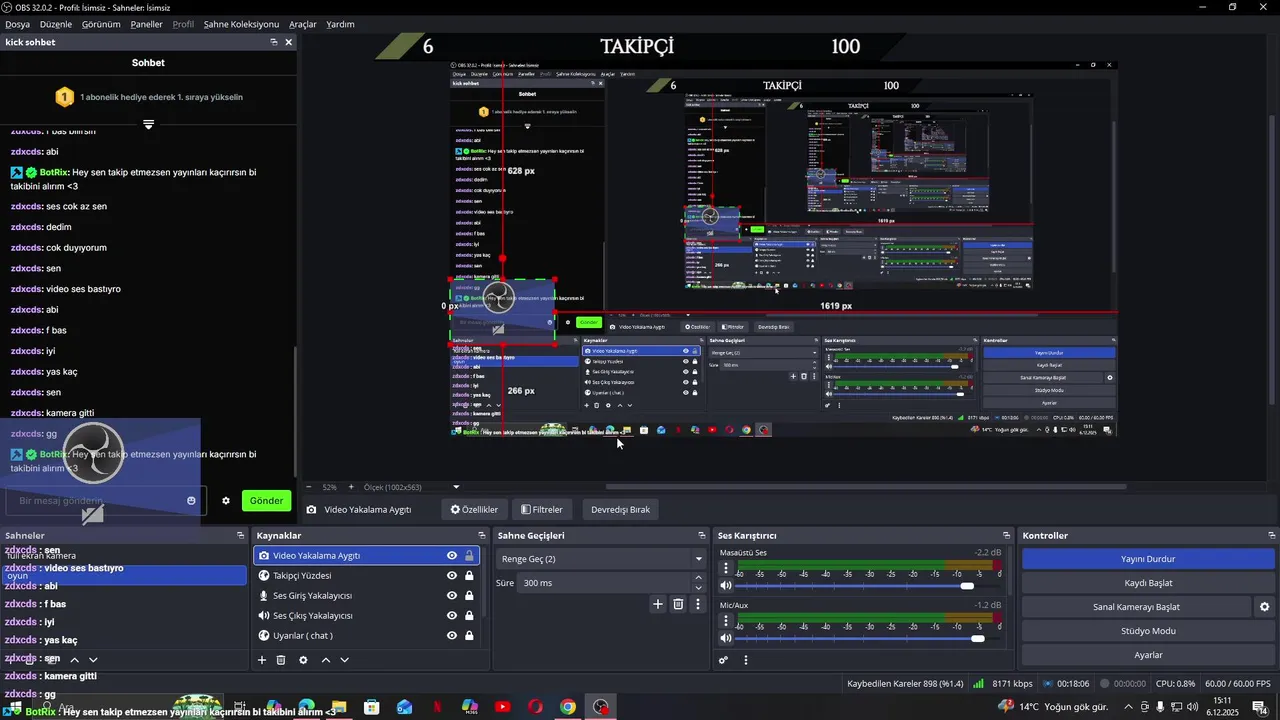Screen dimensions: 1280x720
Task: Stop streaming with Yayını Durdur
Action: tap(1148, 559)
